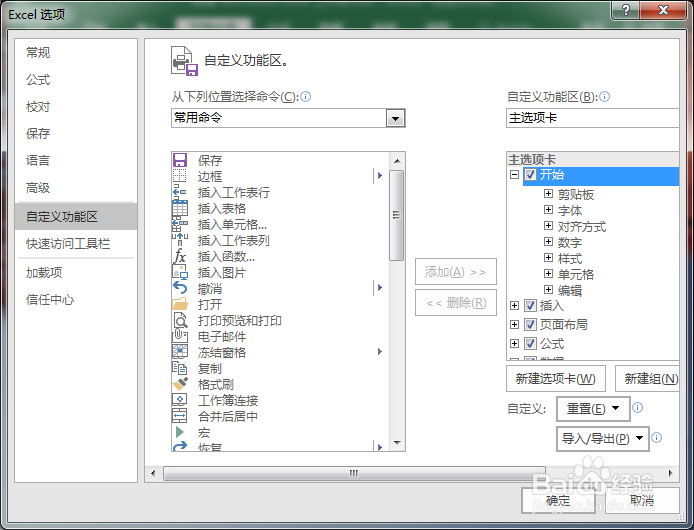Click the Workbook Connections (工作簿连接) icon
The height and width of the screenshot is (530, 694).
[180, 399]
